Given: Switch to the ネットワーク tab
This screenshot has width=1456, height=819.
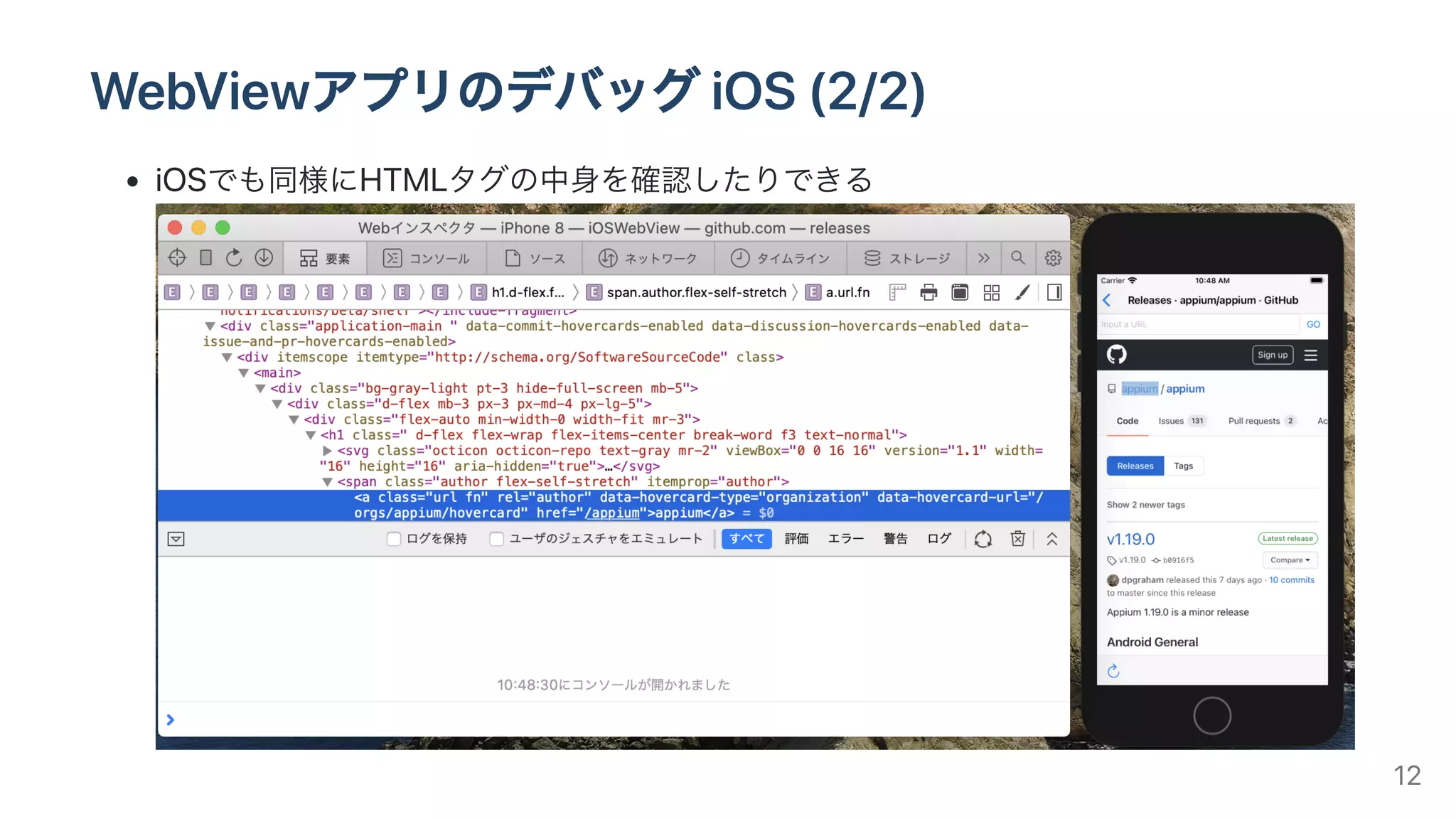Looking at the screenshot, I should (x=648, y=257).
